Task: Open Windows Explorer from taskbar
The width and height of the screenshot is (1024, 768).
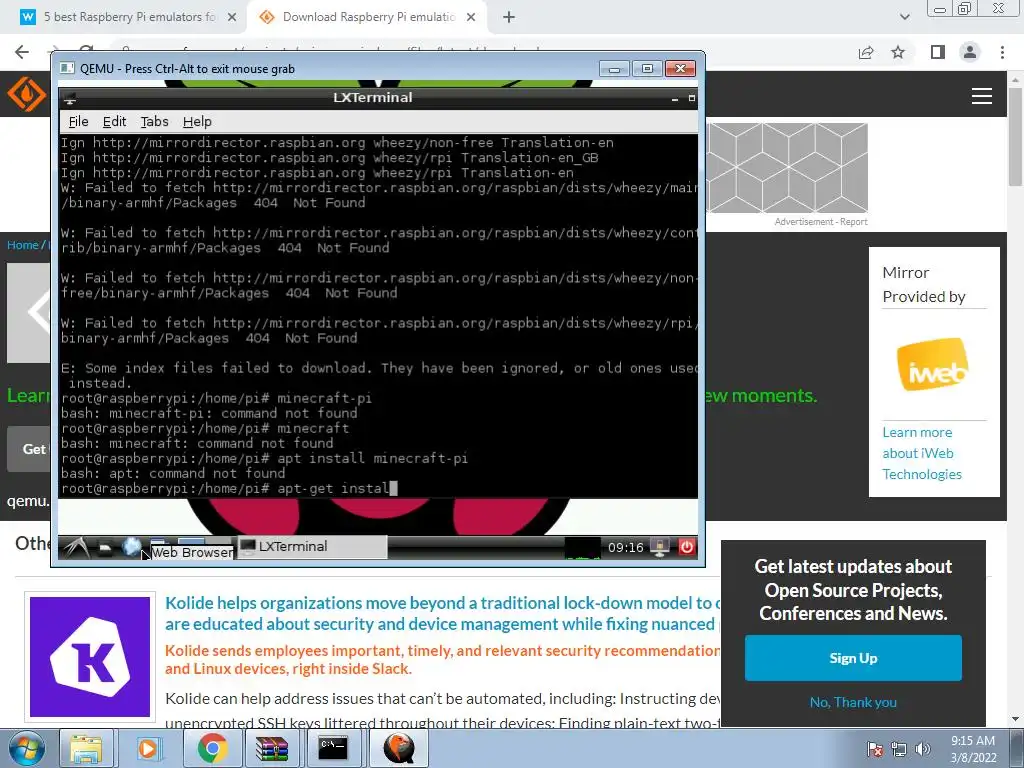Action: [86, 748]
